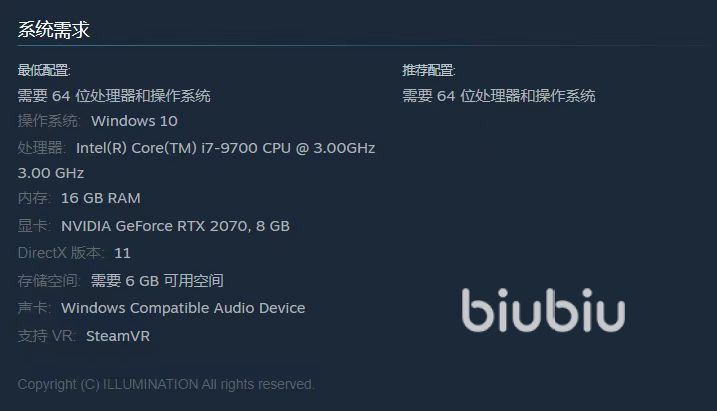Click the Windows Compatible Audio Device text
This screenshot has height=411, width=717.
pos(183,308)
